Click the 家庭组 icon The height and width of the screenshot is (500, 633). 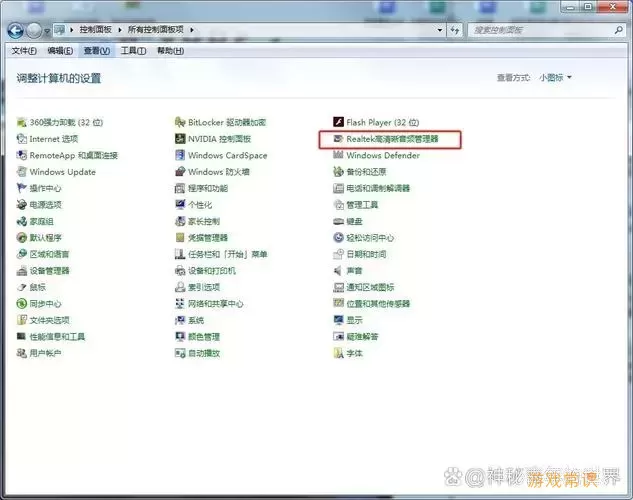(x=21, y=221)
